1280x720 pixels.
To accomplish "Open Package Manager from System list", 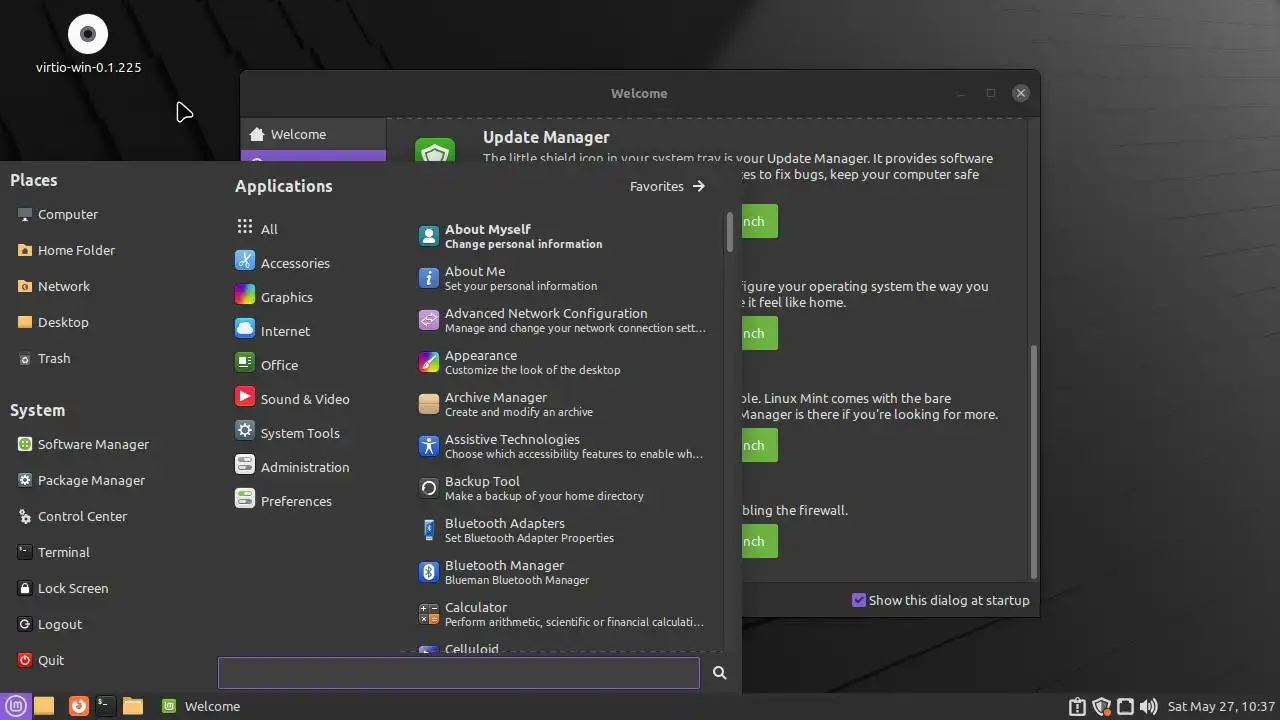I will point(81,480).
